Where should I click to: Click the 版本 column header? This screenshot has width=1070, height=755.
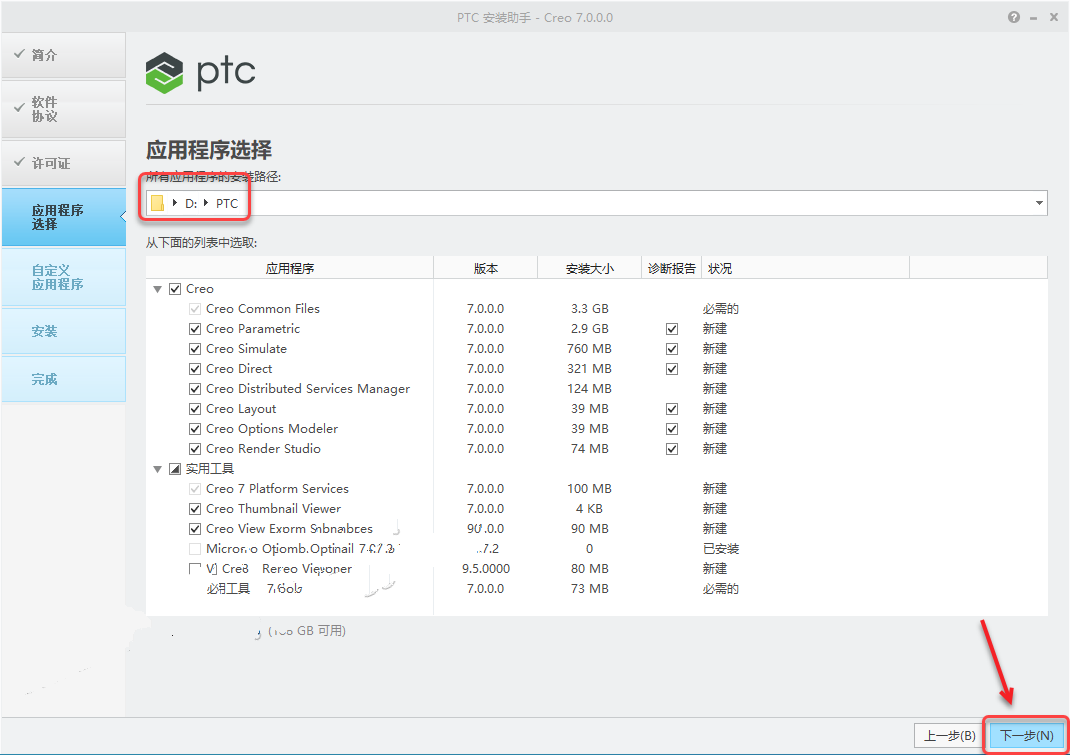(x=486, y=268)
